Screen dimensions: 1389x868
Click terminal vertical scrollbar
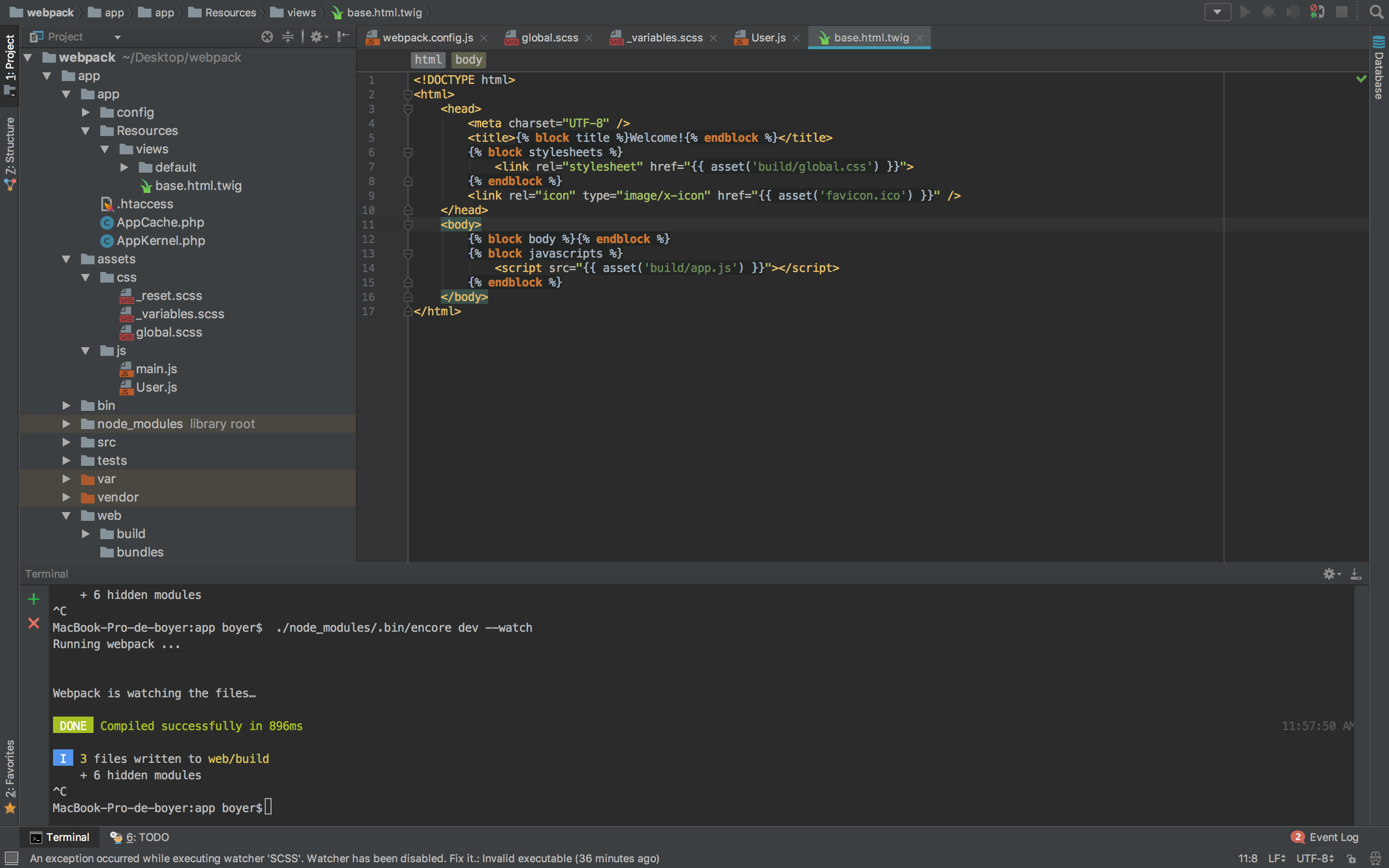click(1362, 705)
